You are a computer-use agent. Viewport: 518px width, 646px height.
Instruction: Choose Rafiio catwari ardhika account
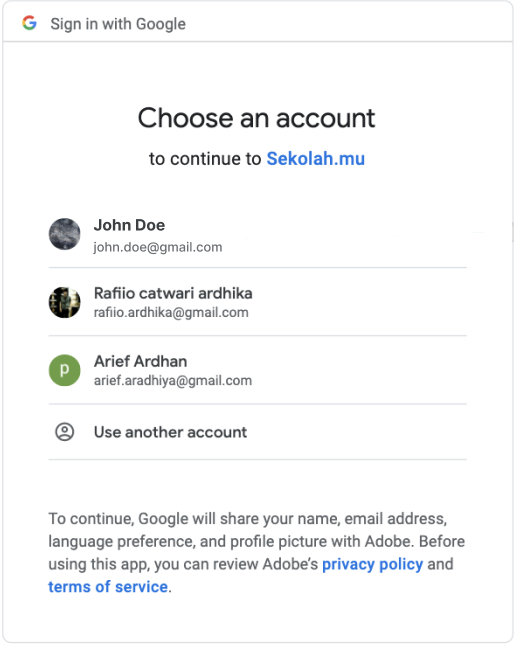point(258,302)
